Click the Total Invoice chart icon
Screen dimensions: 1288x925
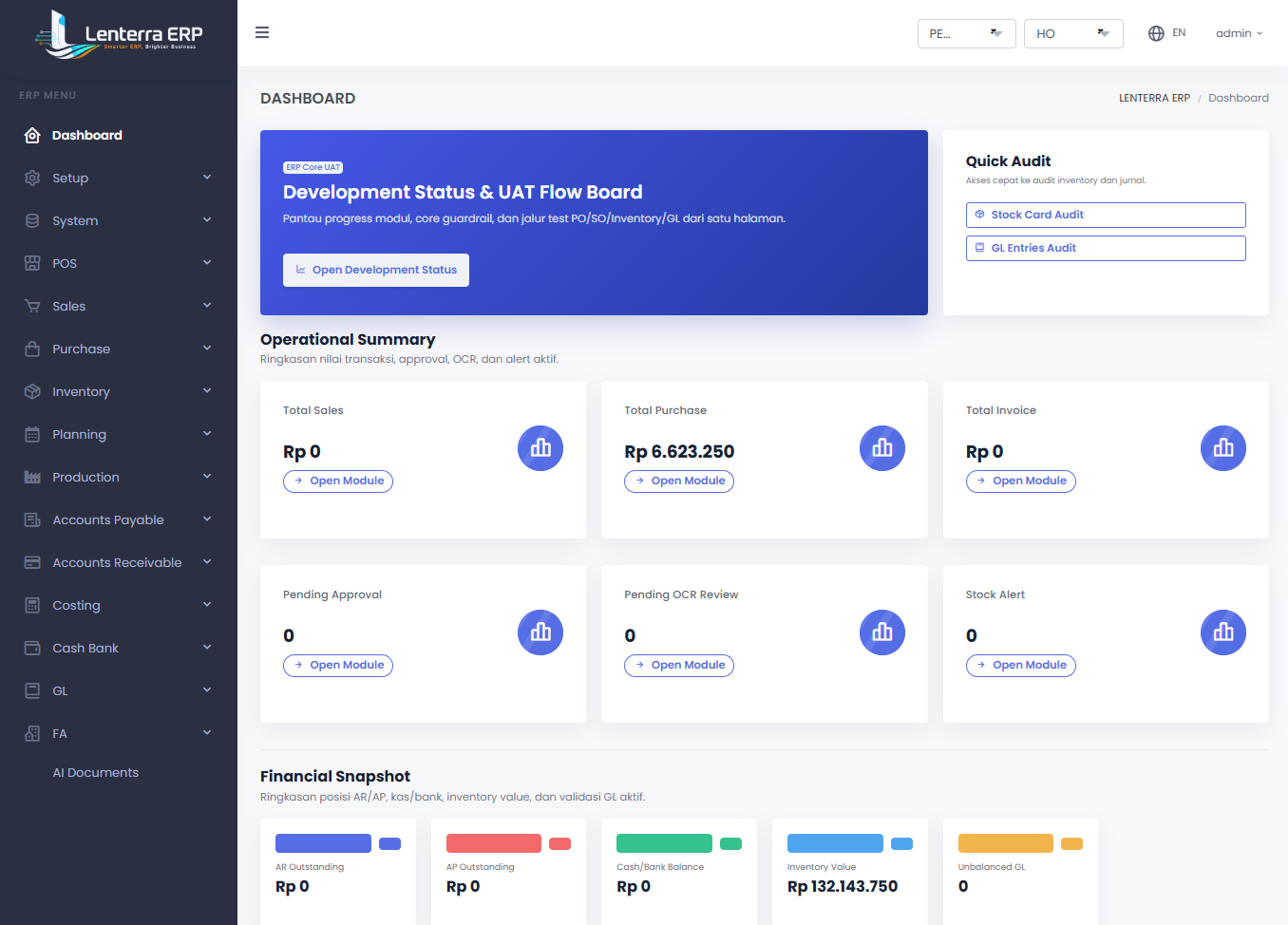coord(1223,448)
